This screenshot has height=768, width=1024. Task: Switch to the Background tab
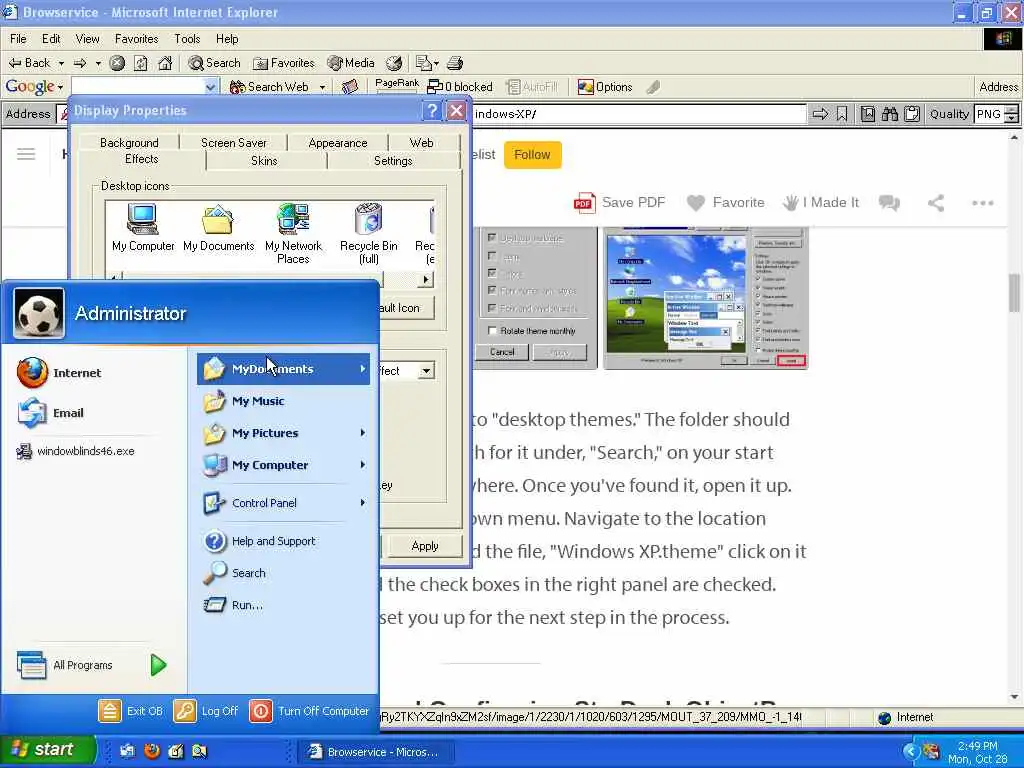point(129,142)
